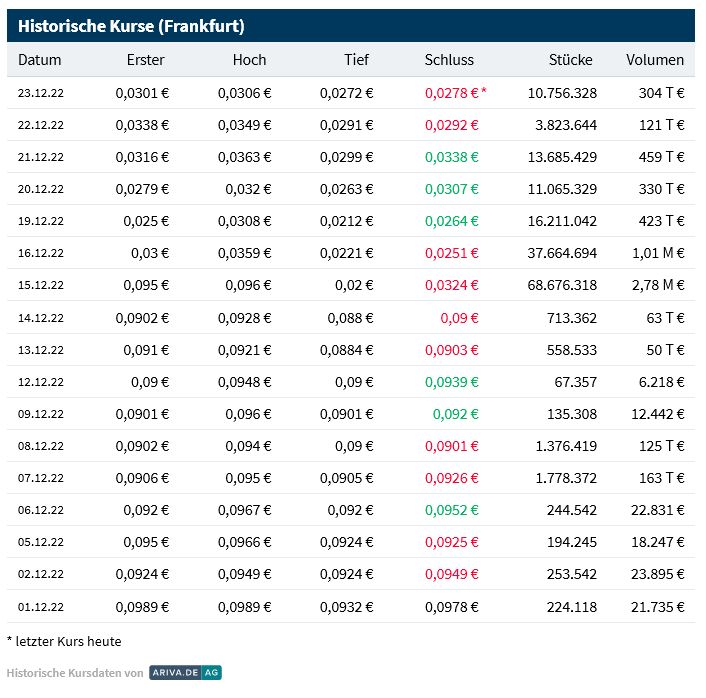
Task: Click the 37.664.694 Stücke value
Action: pos(556,253)
